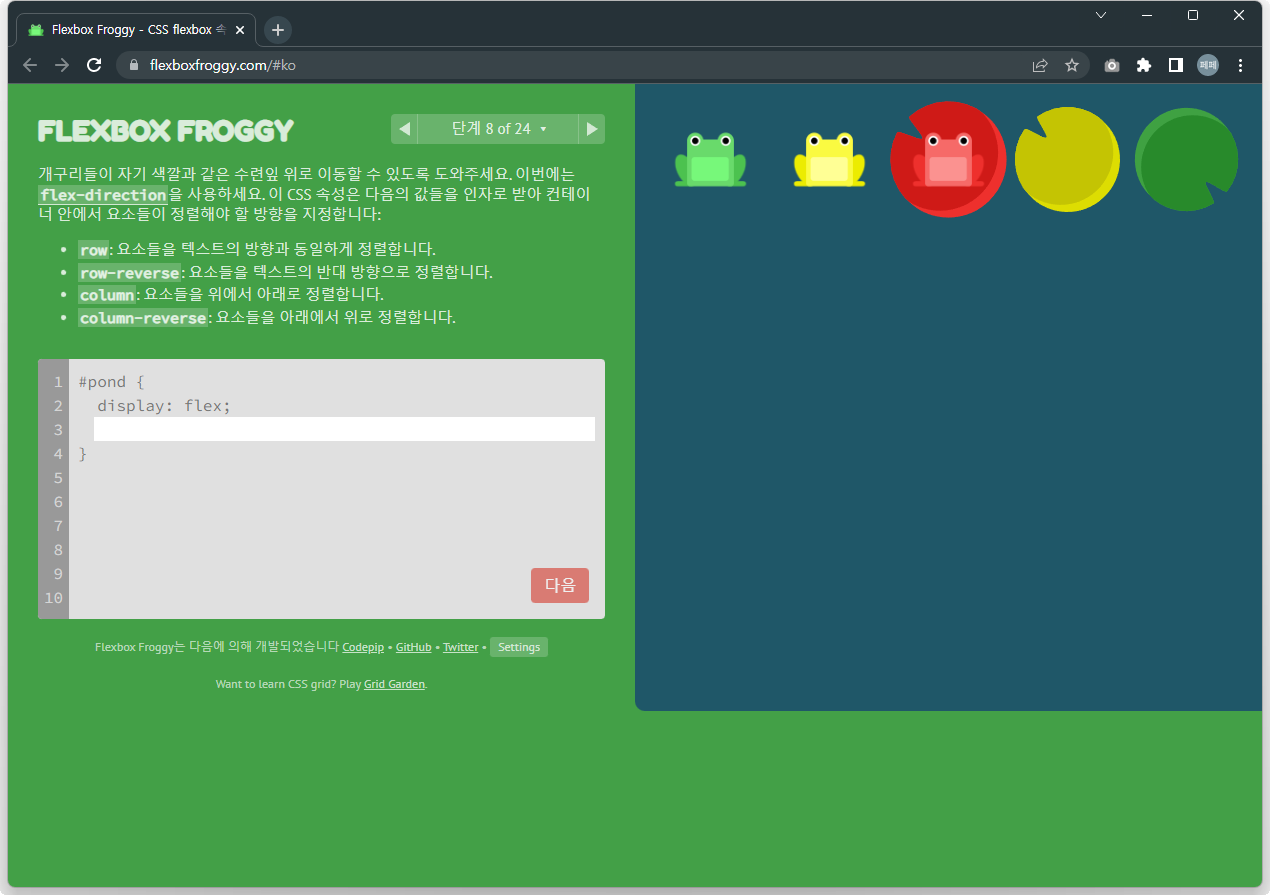
Task: Click the Flexbox Froggy logo title
Action: tap(166, 131)
